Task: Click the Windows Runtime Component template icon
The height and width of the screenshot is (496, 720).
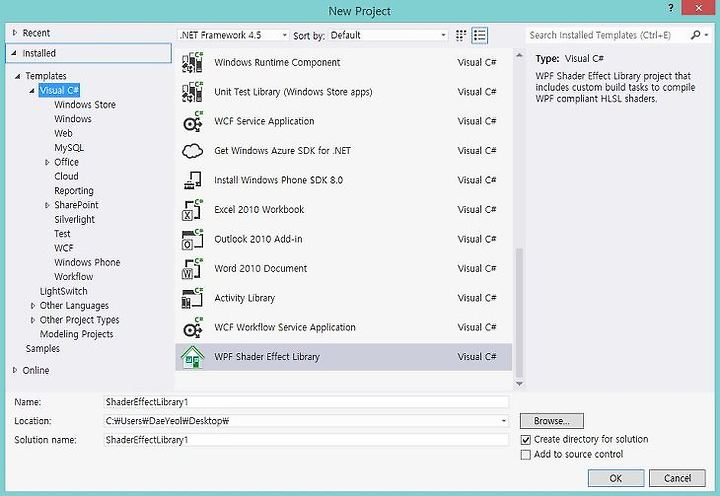Action: (192, 62)
